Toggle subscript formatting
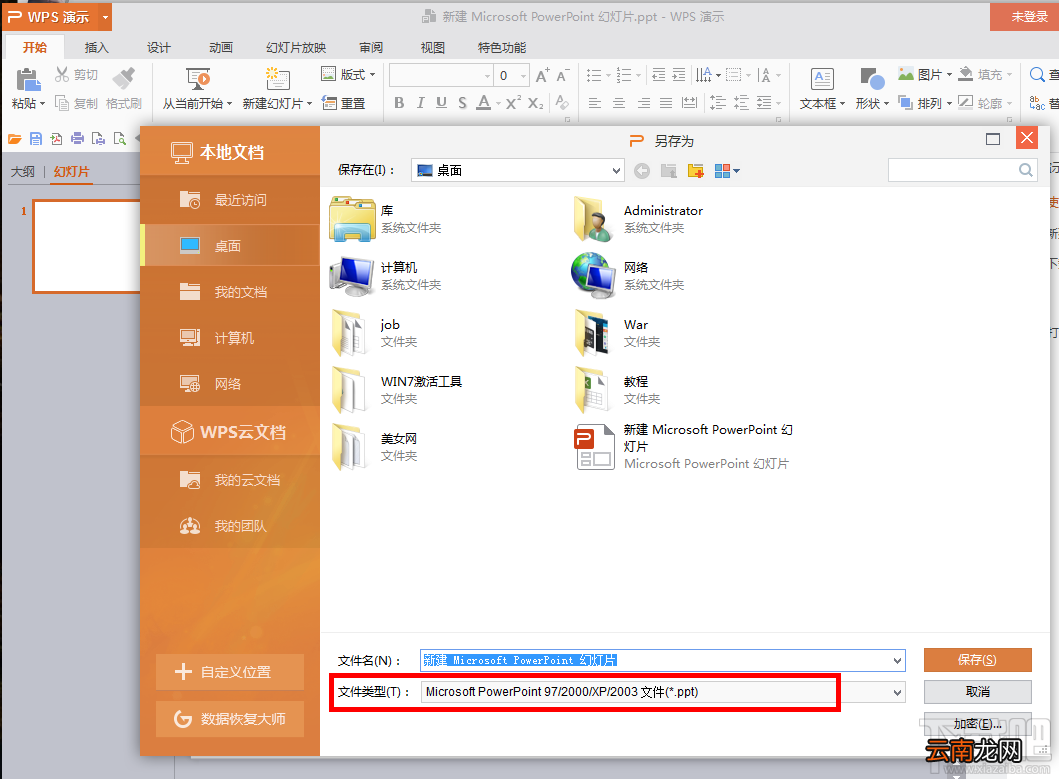 pos(536,103)
